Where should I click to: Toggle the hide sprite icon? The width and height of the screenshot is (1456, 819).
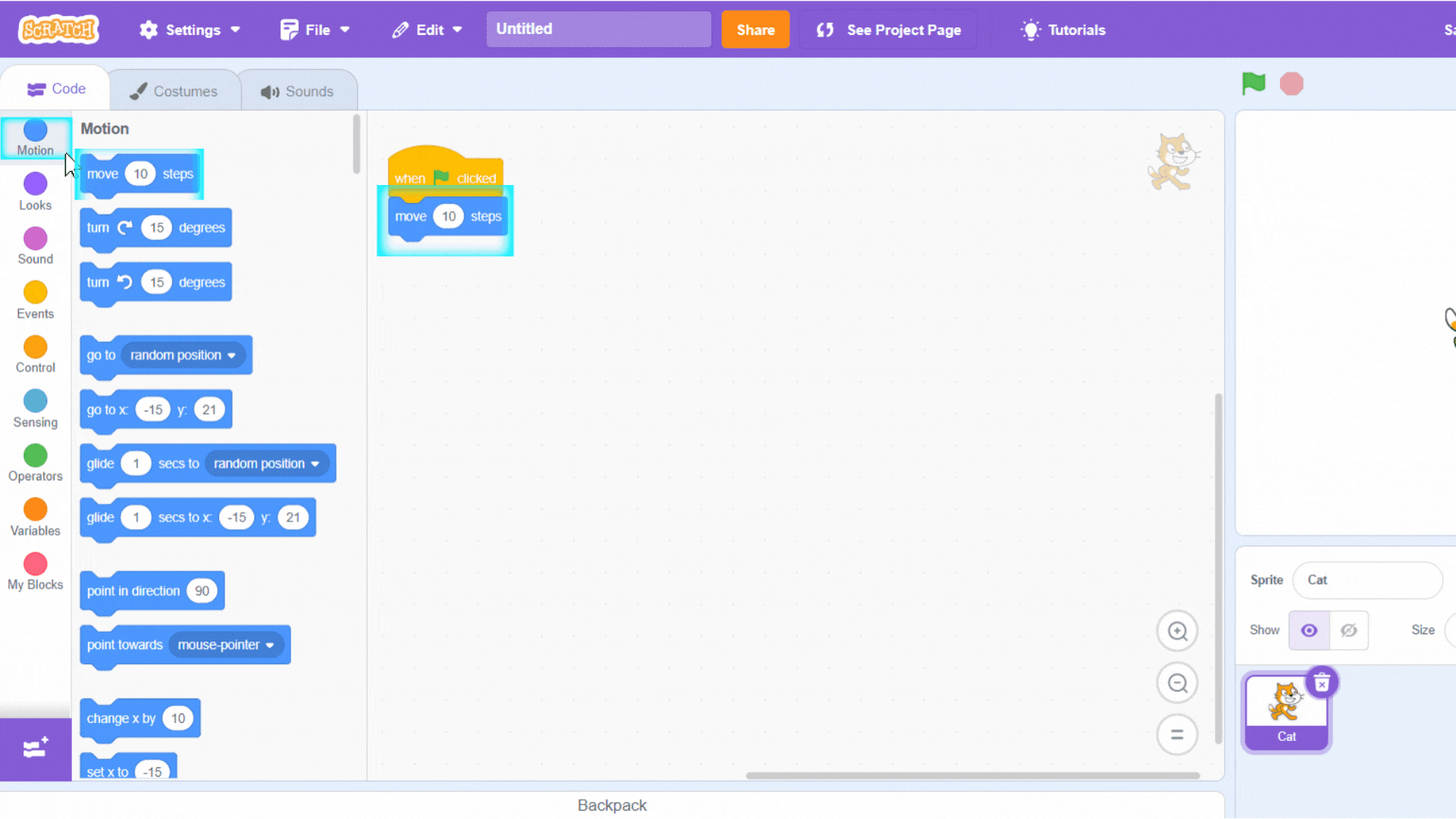[1348, 630]
